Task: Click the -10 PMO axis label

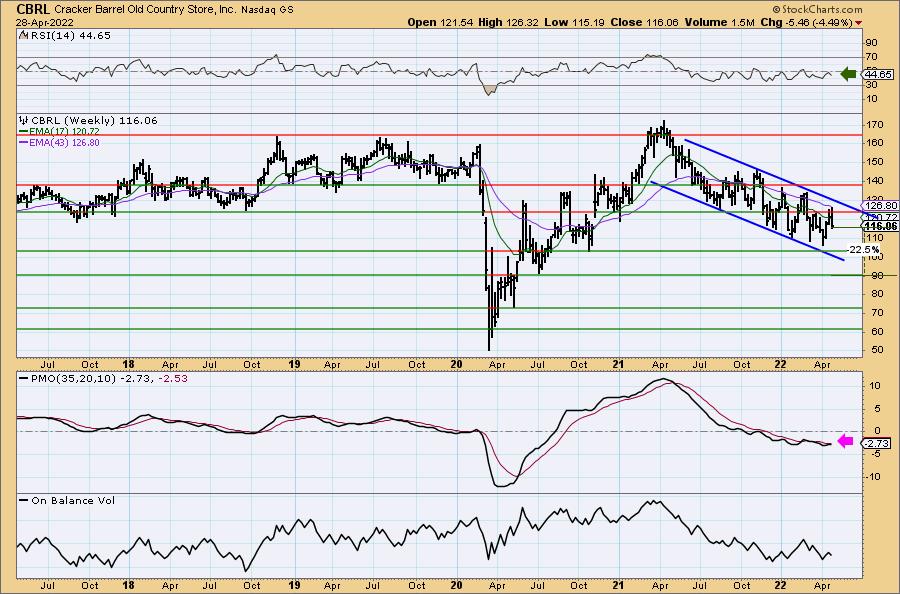Action: [873, 477]
